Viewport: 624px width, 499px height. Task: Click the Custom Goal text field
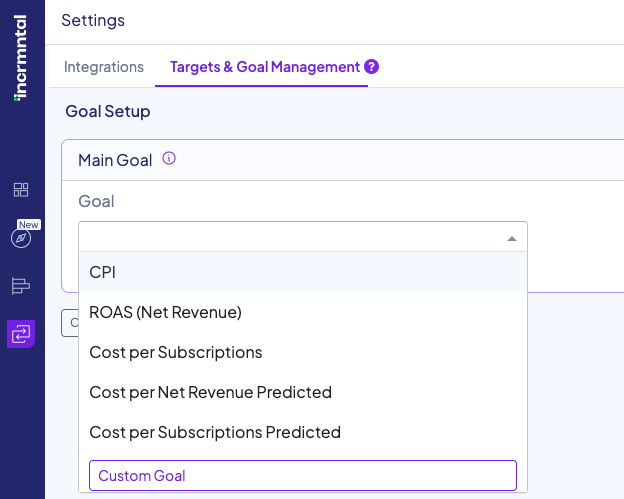point(302,475)
